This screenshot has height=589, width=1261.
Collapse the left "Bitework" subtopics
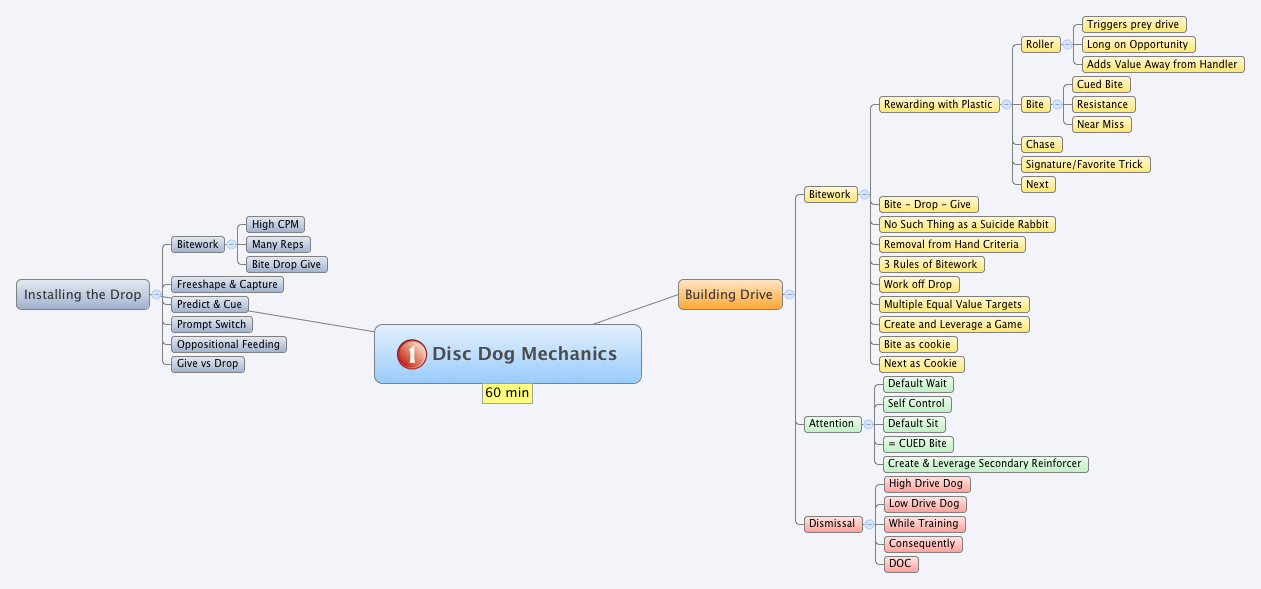[x=230, y=244]
